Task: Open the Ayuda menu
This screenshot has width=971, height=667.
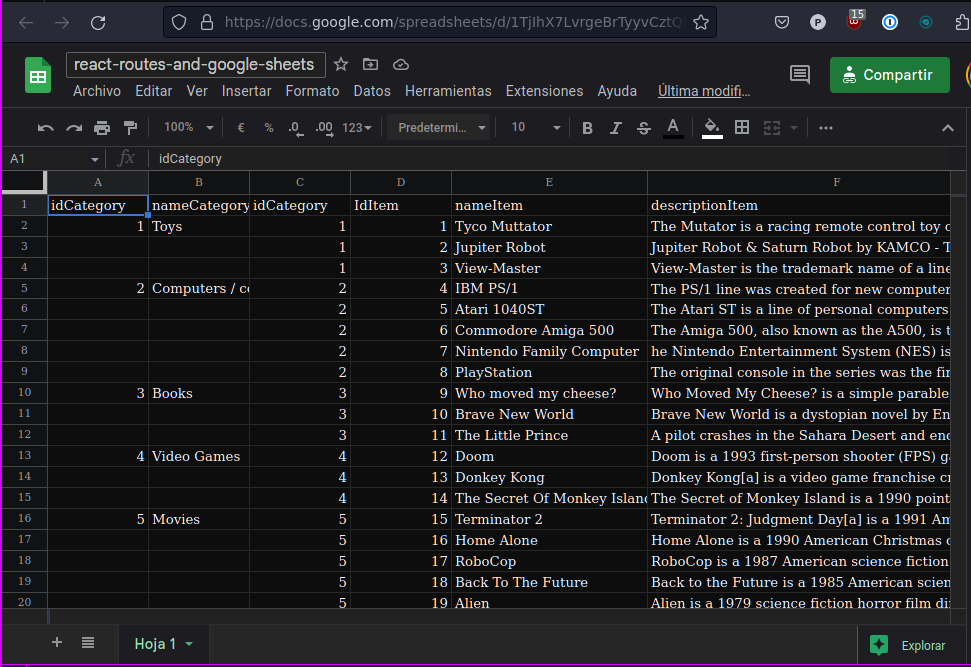Action: click(x=617, y=91)
